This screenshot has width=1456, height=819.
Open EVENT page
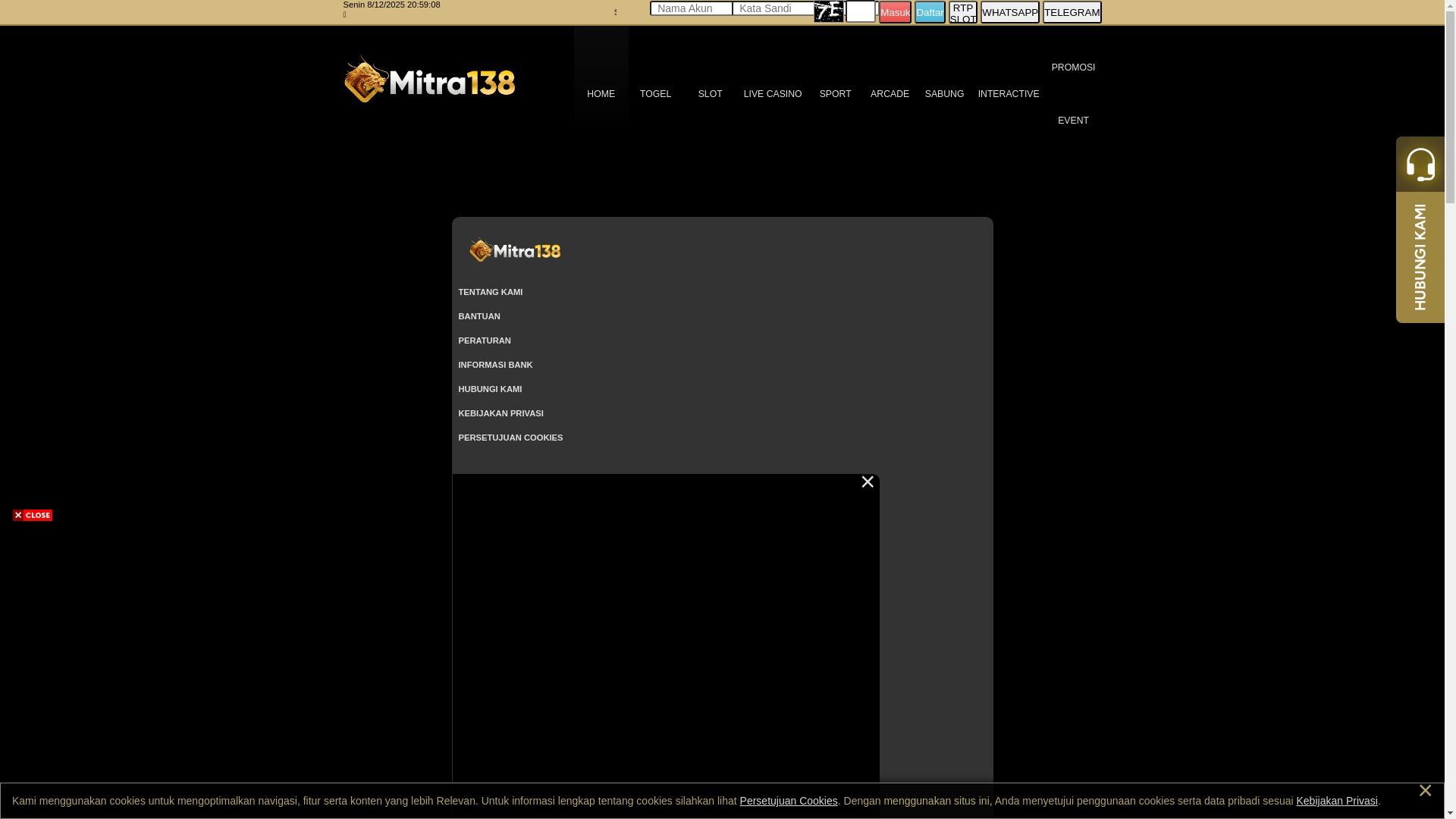pos(1073,121)
